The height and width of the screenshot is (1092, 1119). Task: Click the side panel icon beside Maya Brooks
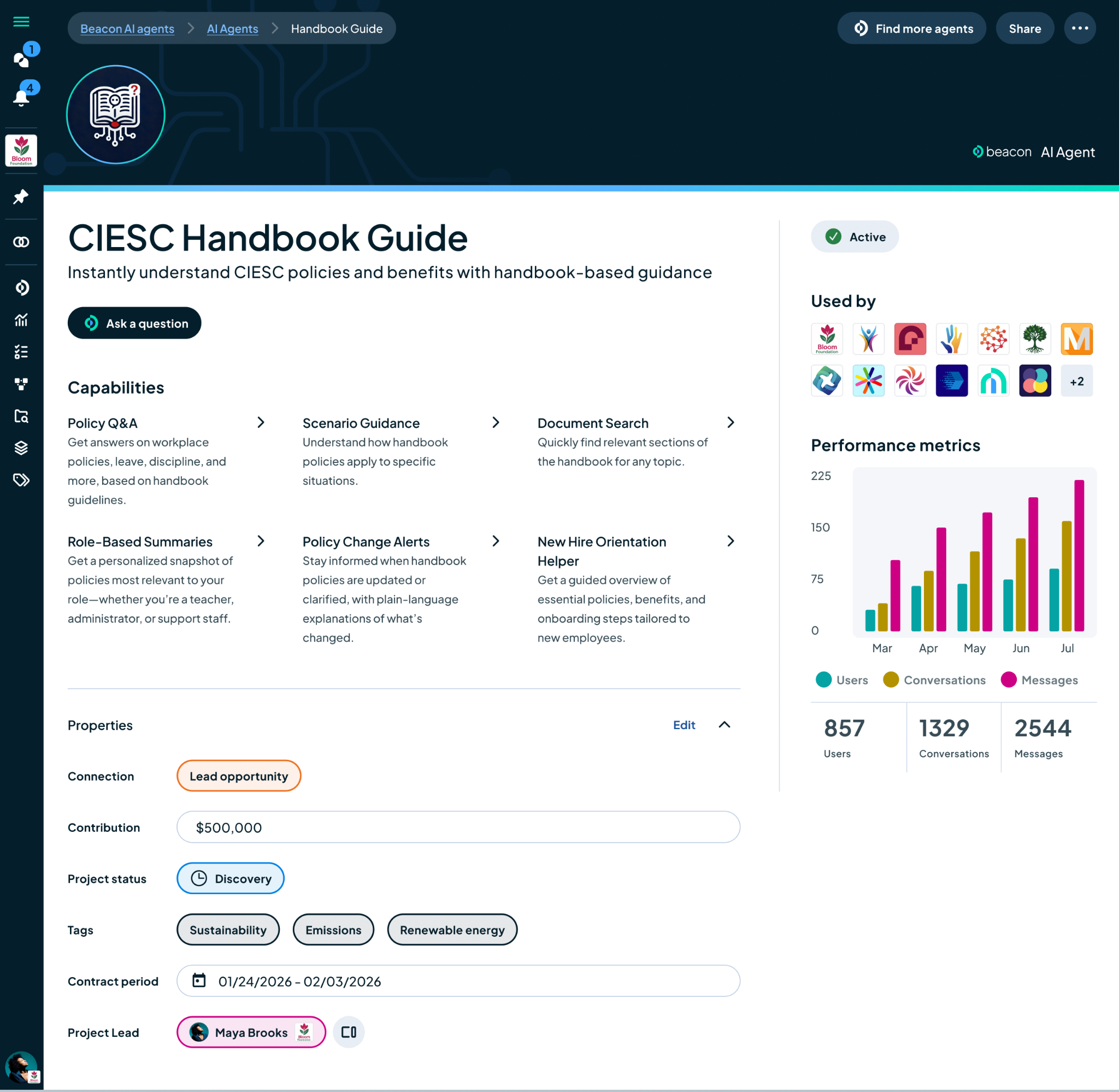349,1032
